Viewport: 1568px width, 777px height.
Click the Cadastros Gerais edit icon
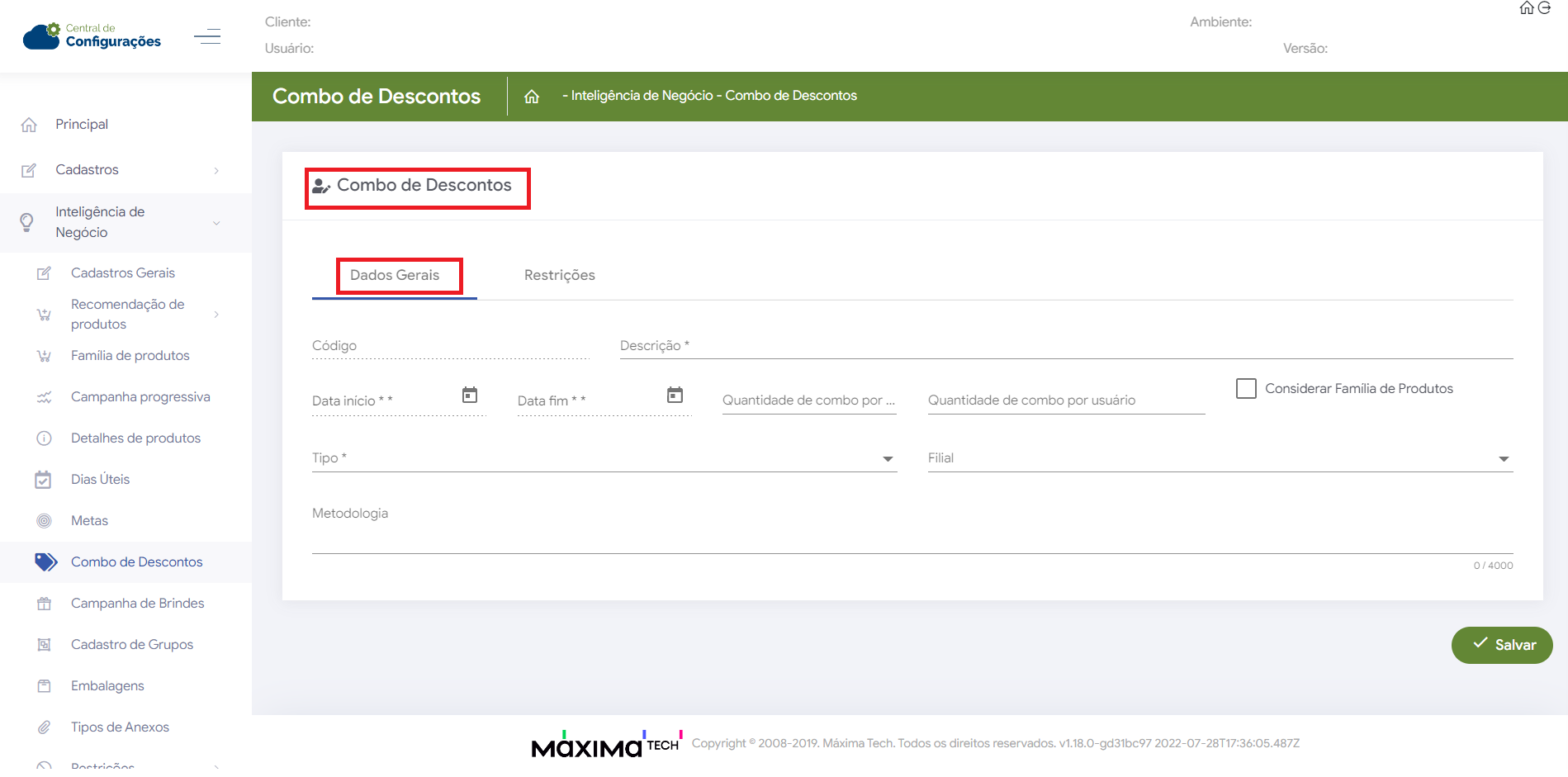point(44,273)
